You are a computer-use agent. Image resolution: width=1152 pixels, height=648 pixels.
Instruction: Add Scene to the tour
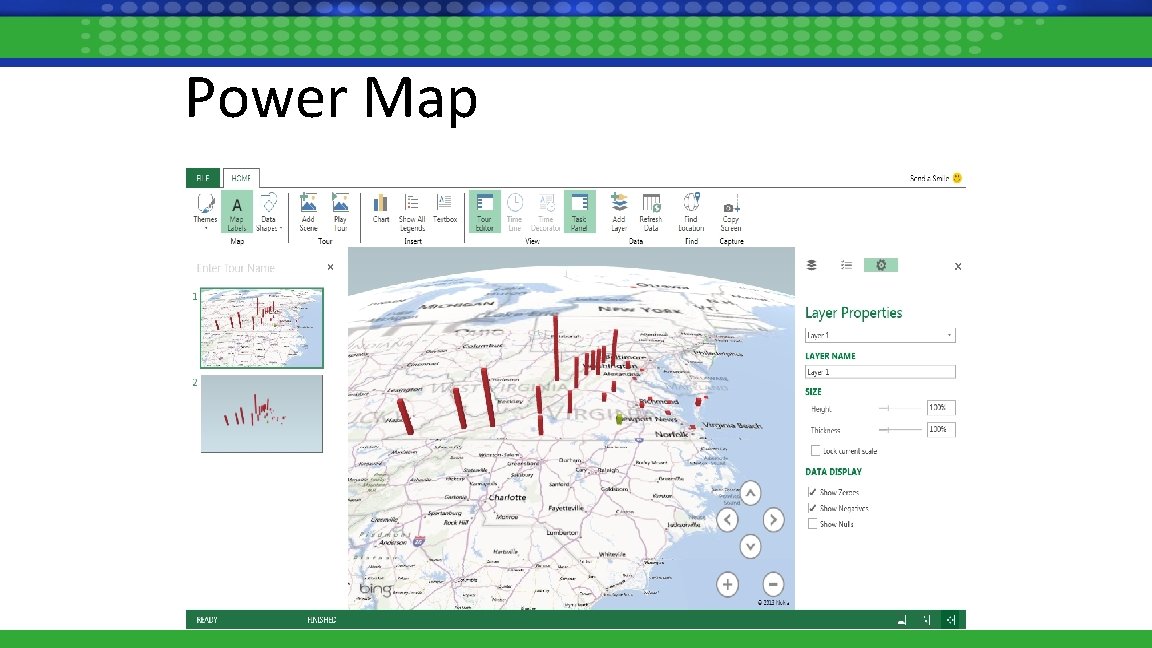309,212
